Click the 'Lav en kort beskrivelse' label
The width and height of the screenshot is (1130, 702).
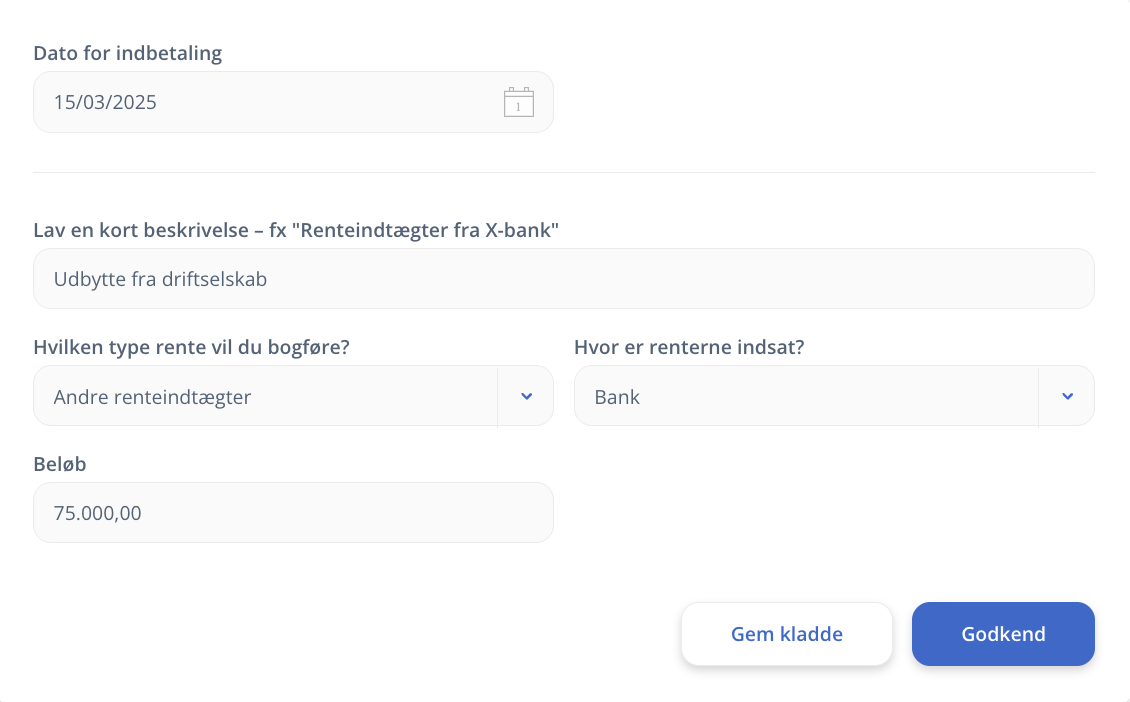click(296, 230)
